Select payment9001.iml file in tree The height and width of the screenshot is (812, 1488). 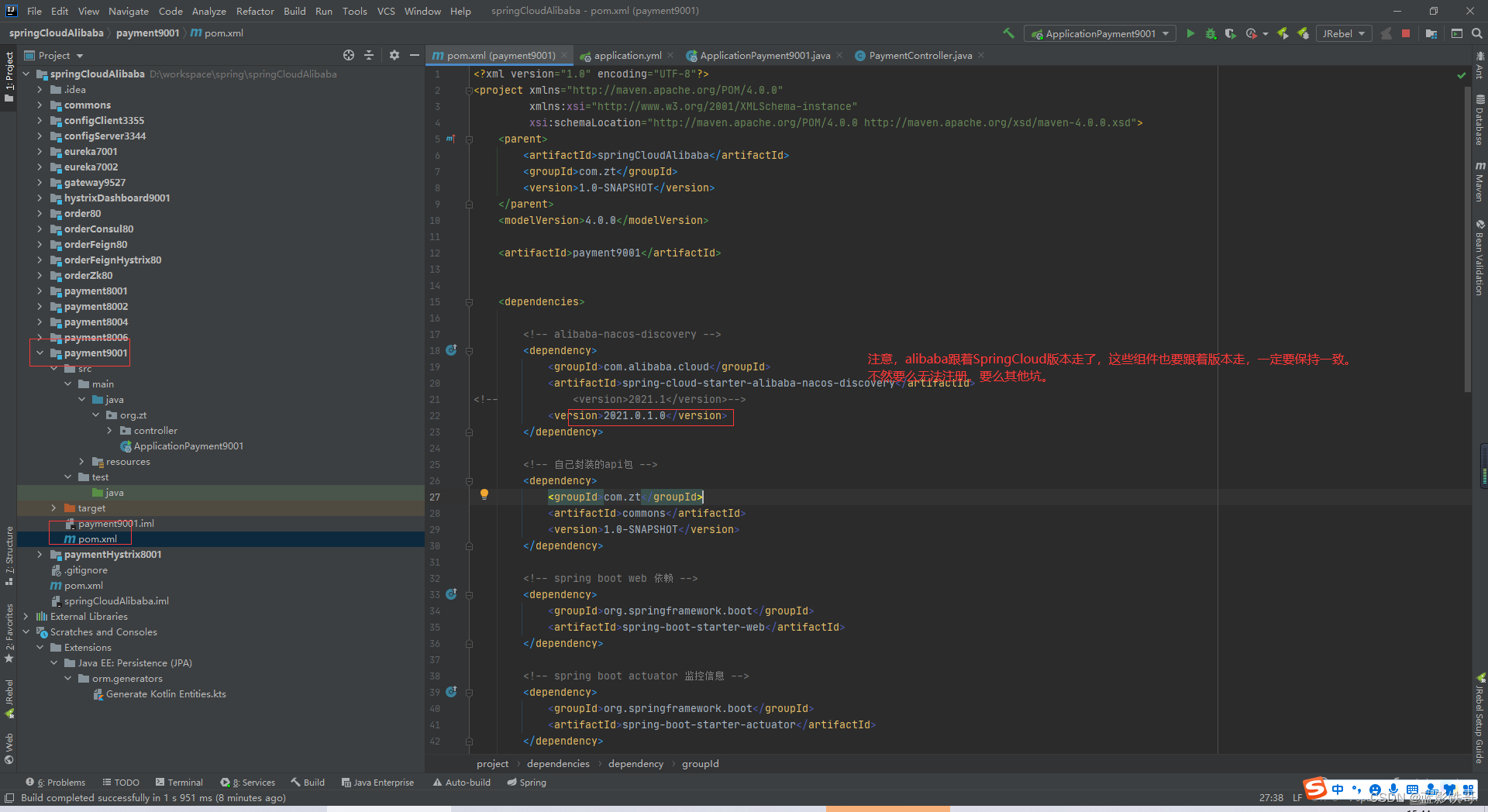click(115, 524)
